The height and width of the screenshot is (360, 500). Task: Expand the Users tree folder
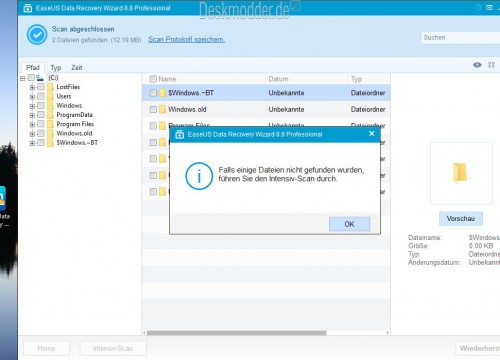tap(32, 97)
